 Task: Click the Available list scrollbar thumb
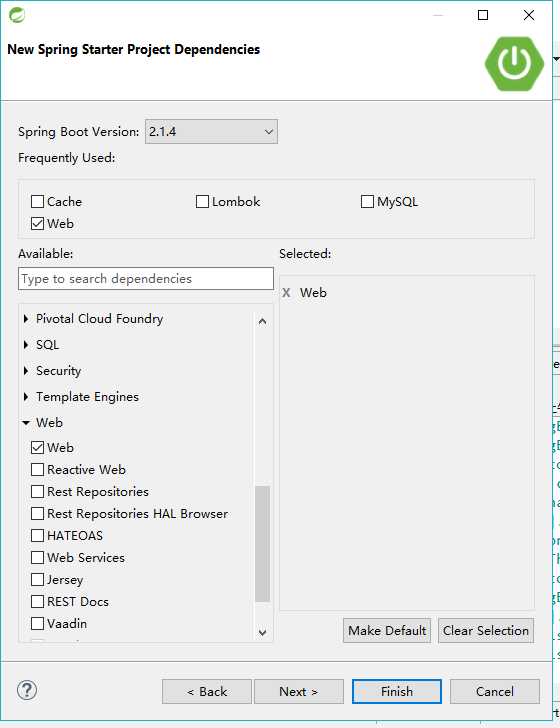point(262,544)
